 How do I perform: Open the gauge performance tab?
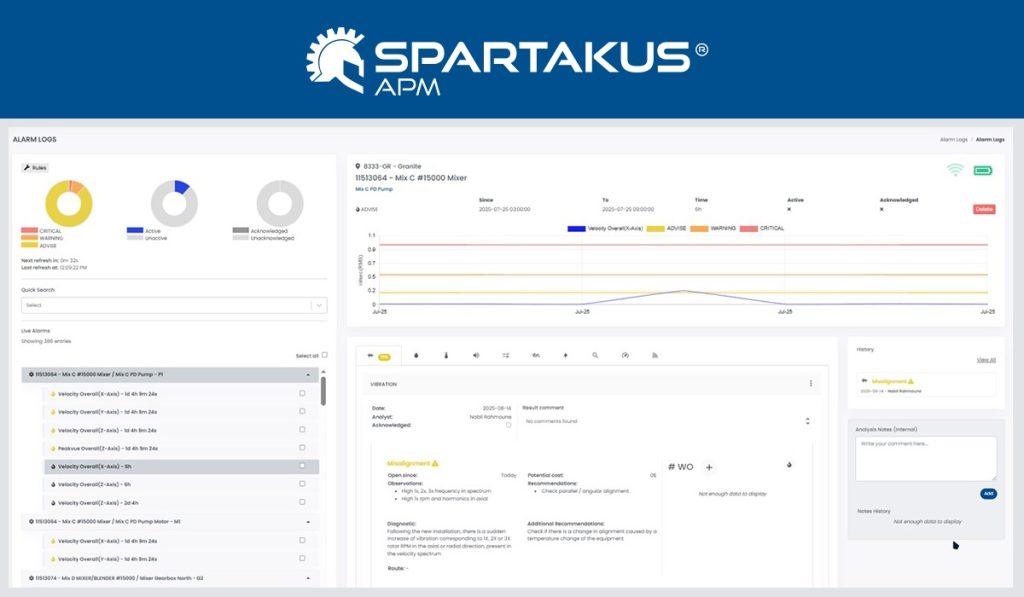coord(625,356)
